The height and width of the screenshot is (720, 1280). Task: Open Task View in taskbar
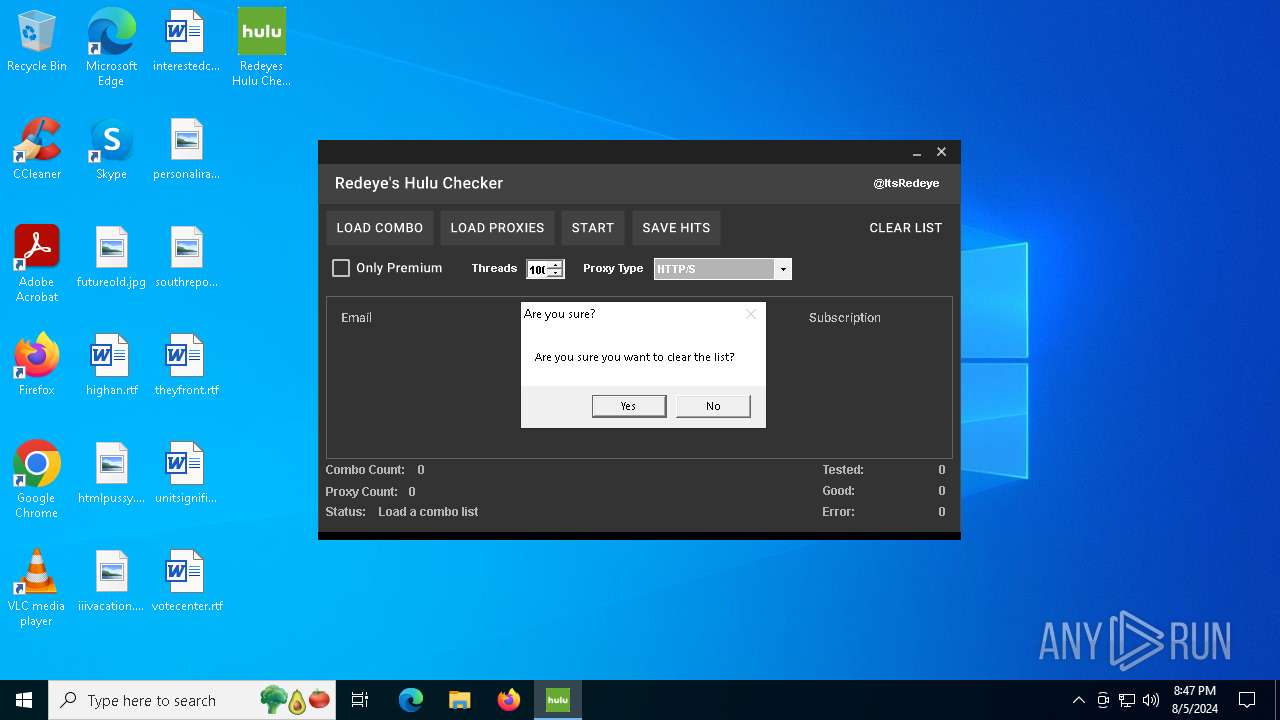pyautogui.click(x=360, y=700)
